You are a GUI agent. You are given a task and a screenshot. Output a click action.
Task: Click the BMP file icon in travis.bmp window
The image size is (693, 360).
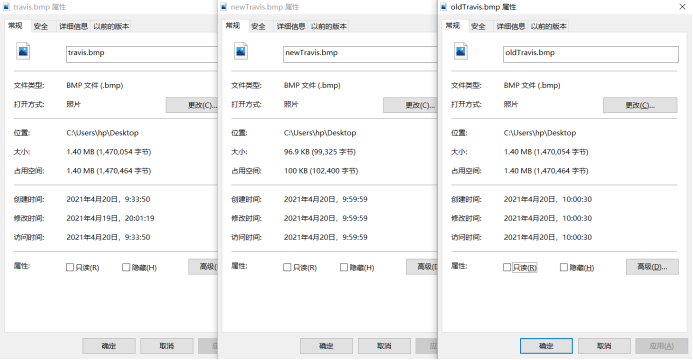23,51
